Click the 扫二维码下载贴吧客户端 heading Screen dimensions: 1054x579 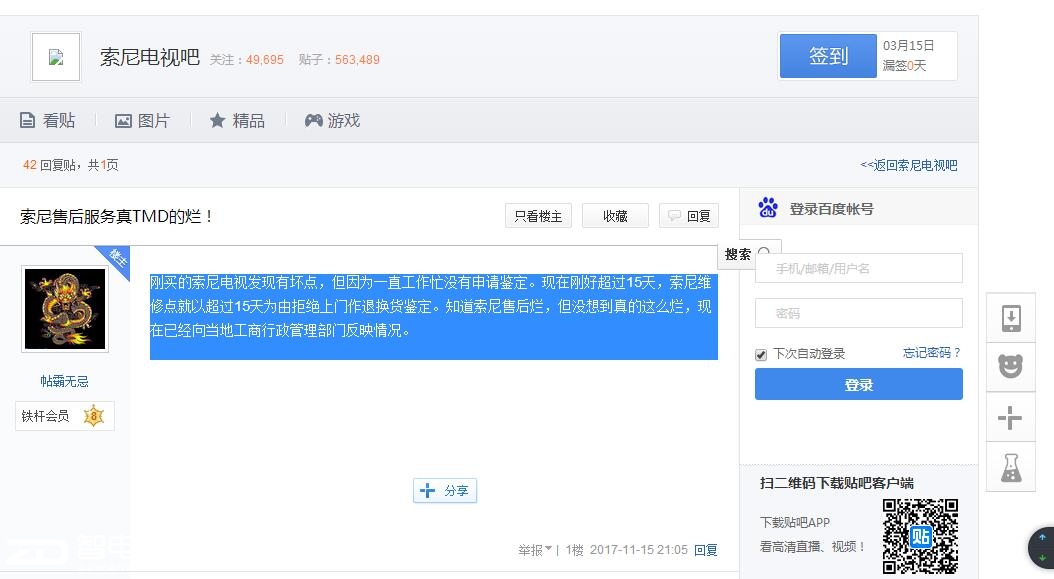(837, 483)
